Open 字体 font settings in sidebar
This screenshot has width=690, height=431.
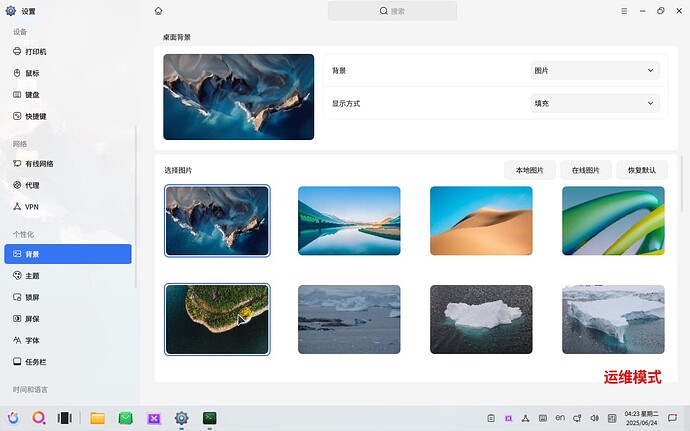coord(68,340)
